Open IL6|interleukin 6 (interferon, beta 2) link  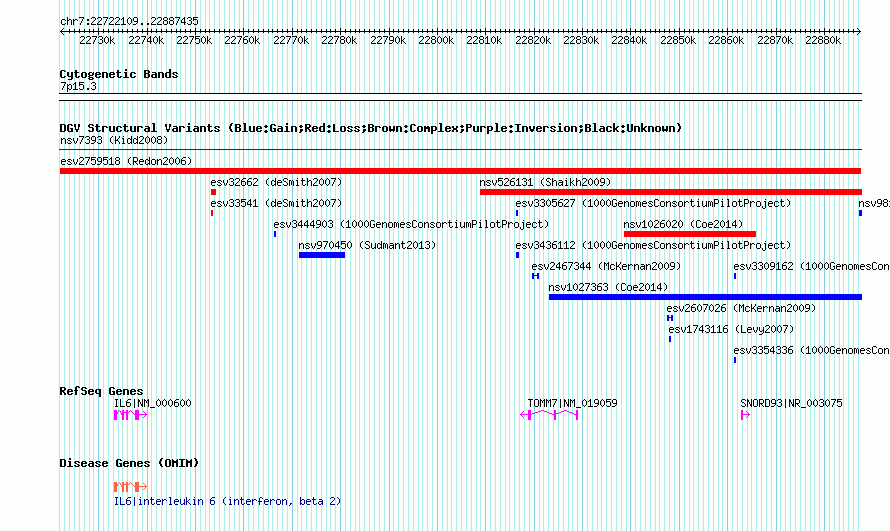click(x=228, y=502)
